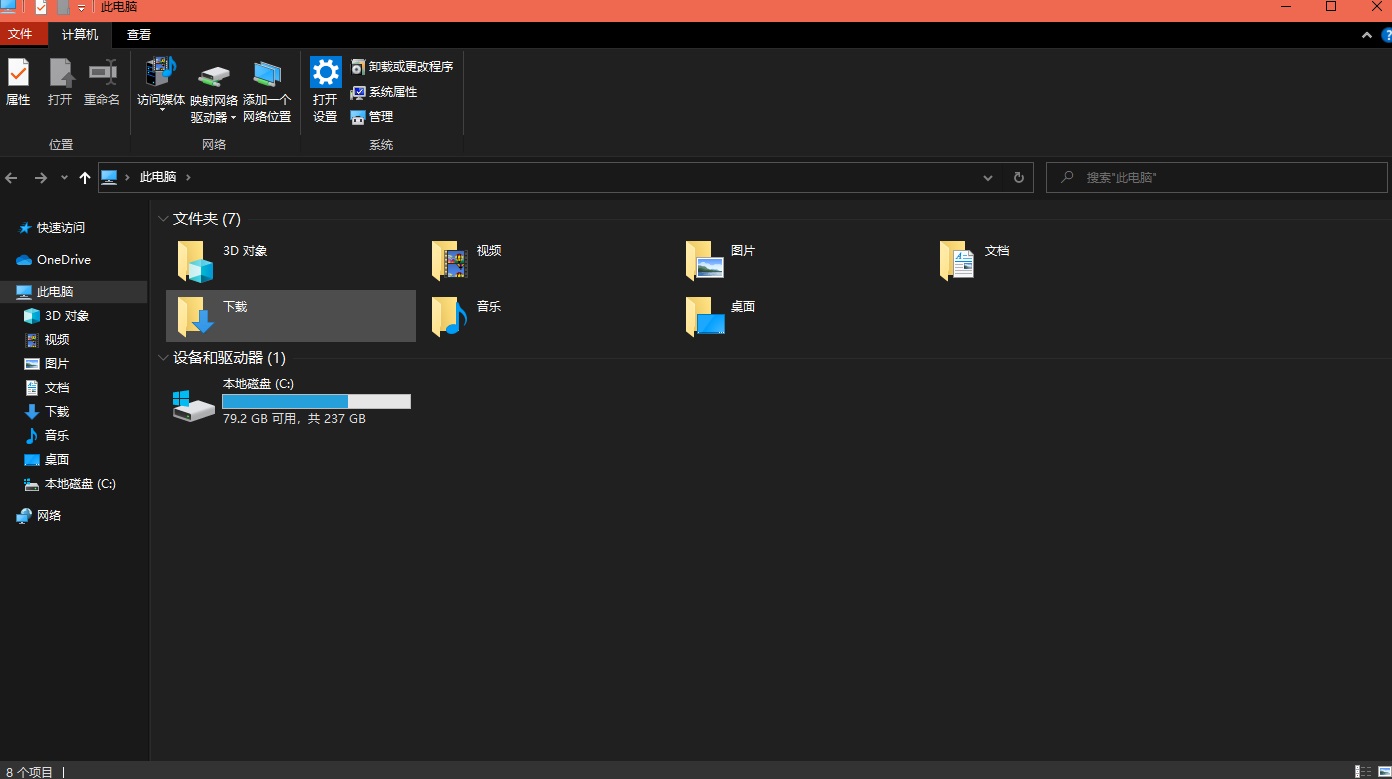Open 系统属性 system properties
Image resolution: width=1392 pixels, height=779 pixels.
coord(384,92)
